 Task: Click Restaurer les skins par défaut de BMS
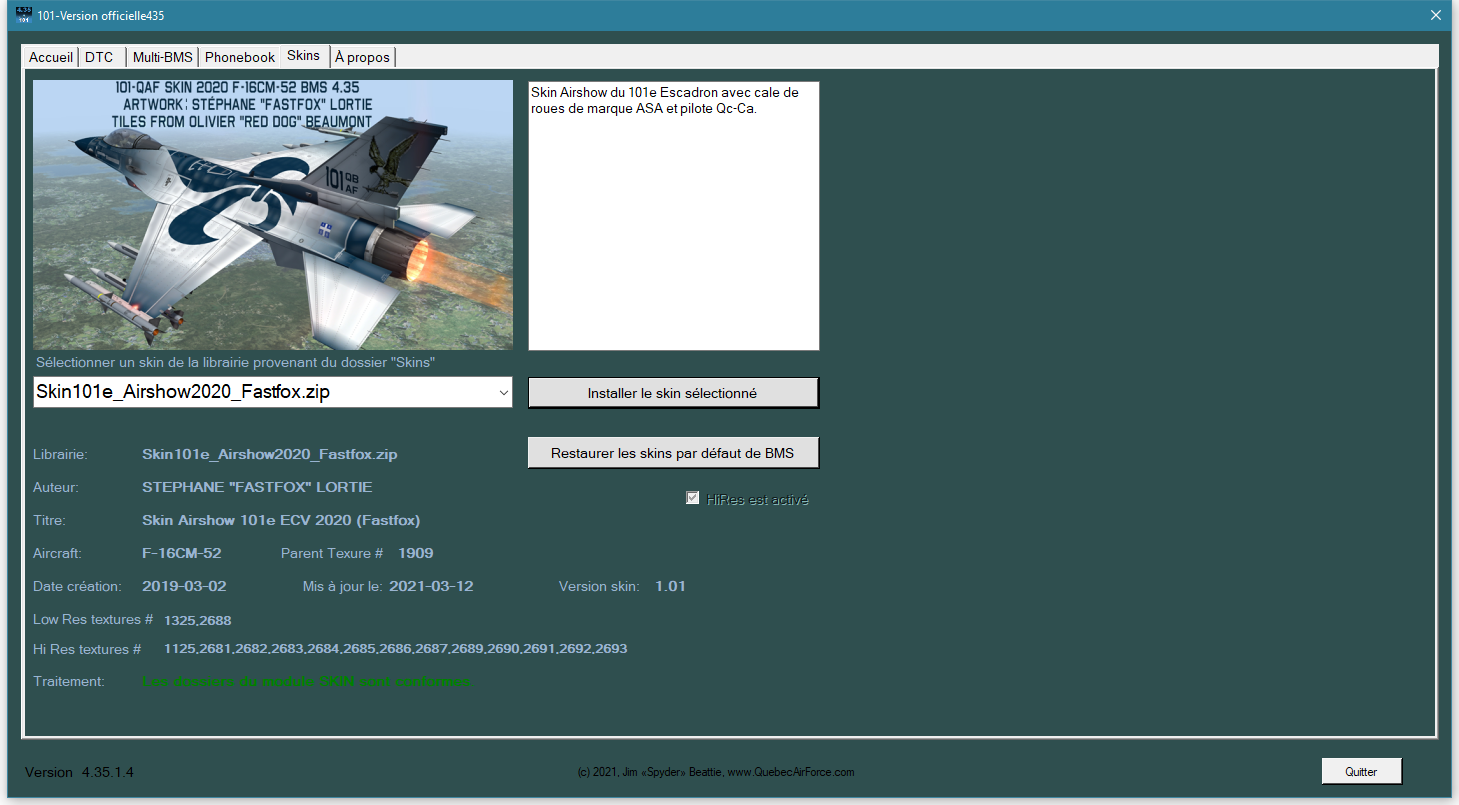(672, 453)
